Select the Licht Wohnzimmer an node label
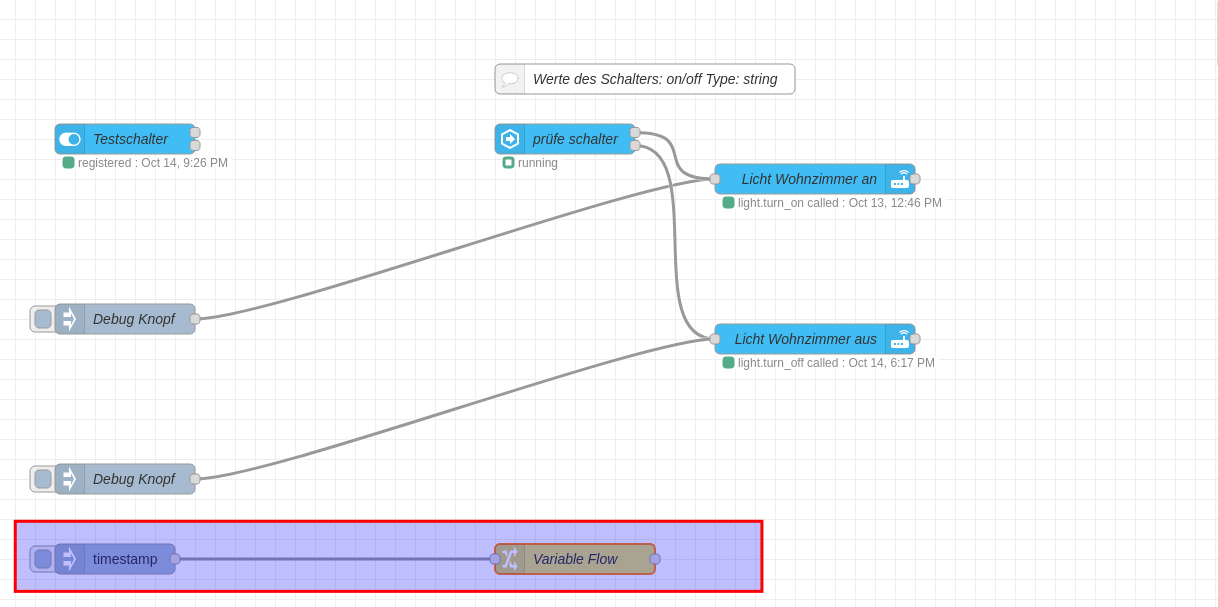The image size is (1218, 607). coord(808,179)
